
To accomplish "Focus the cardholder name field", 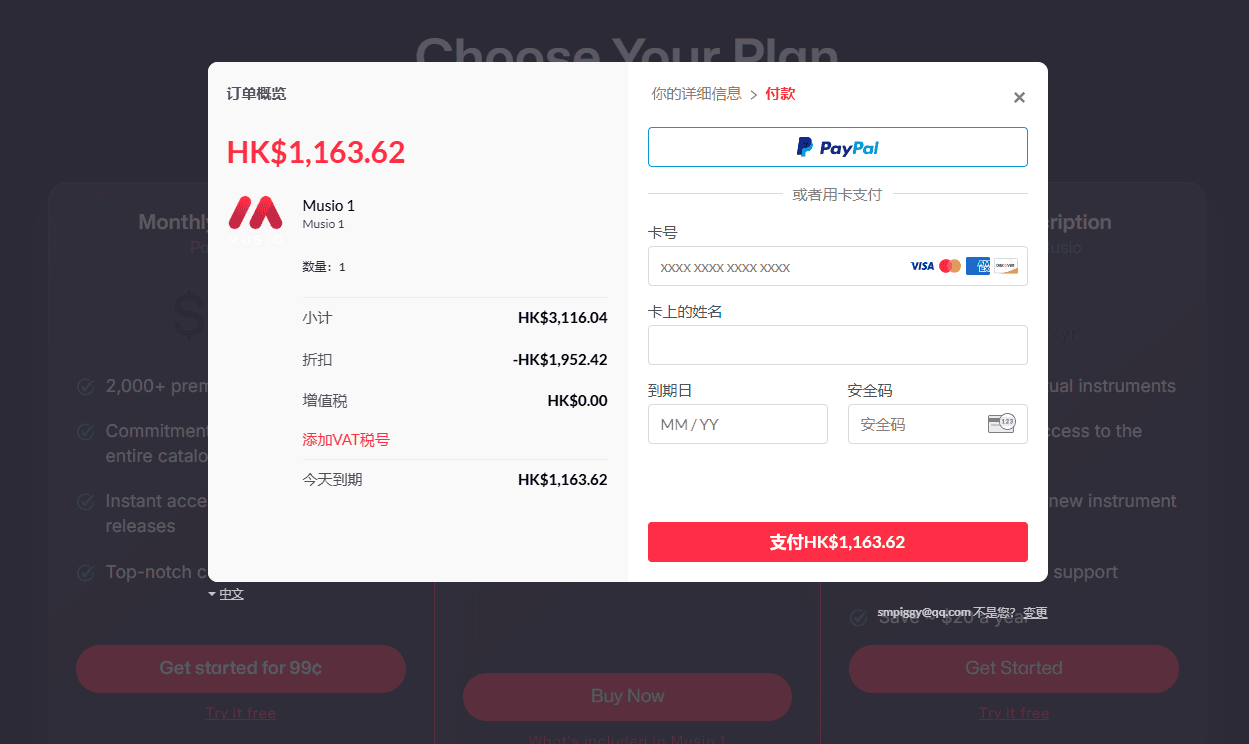I will (x=838, y=345).
